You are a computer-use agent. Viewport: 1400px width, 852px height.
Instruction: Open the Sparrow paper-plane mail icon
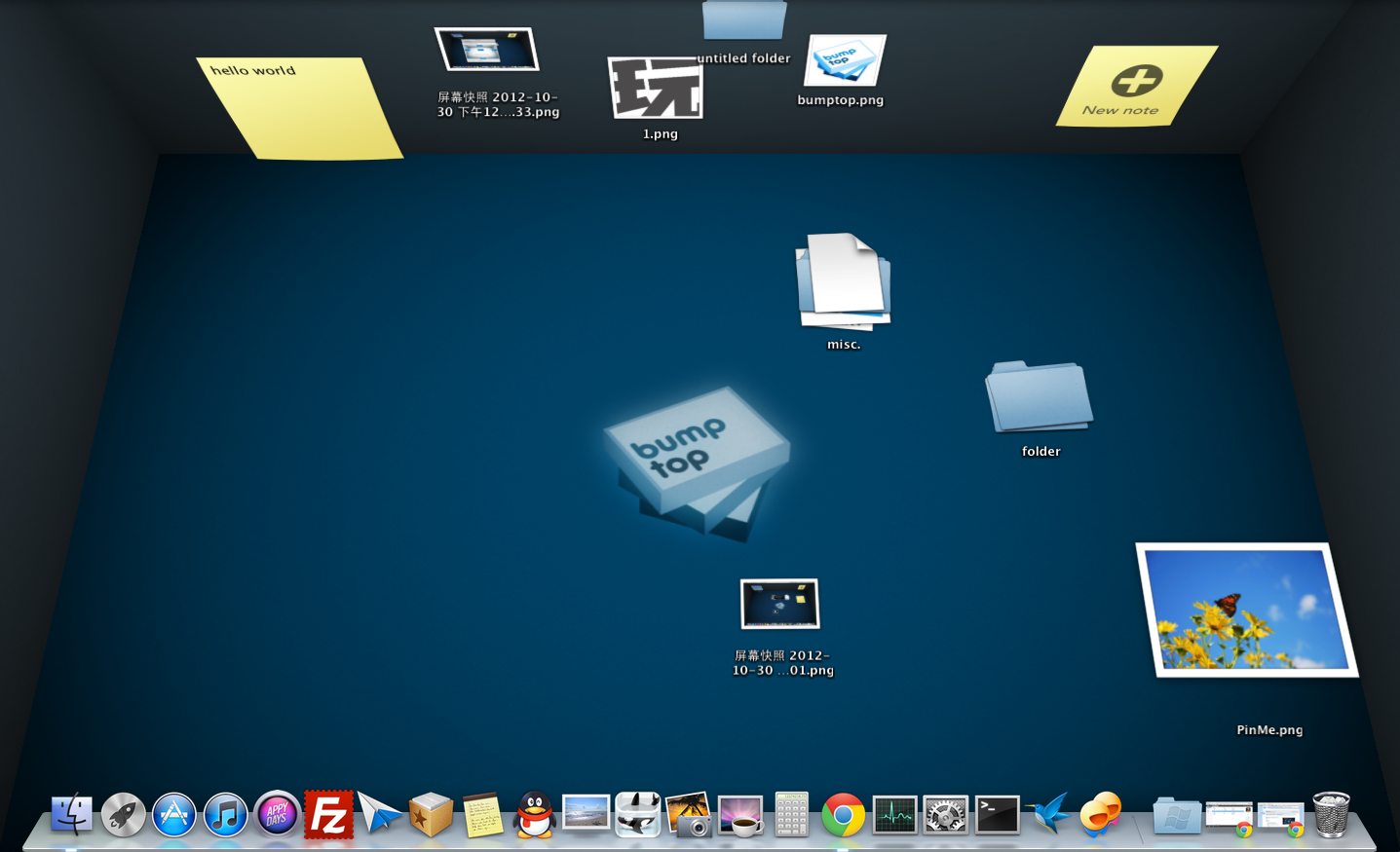pos(379,812)
